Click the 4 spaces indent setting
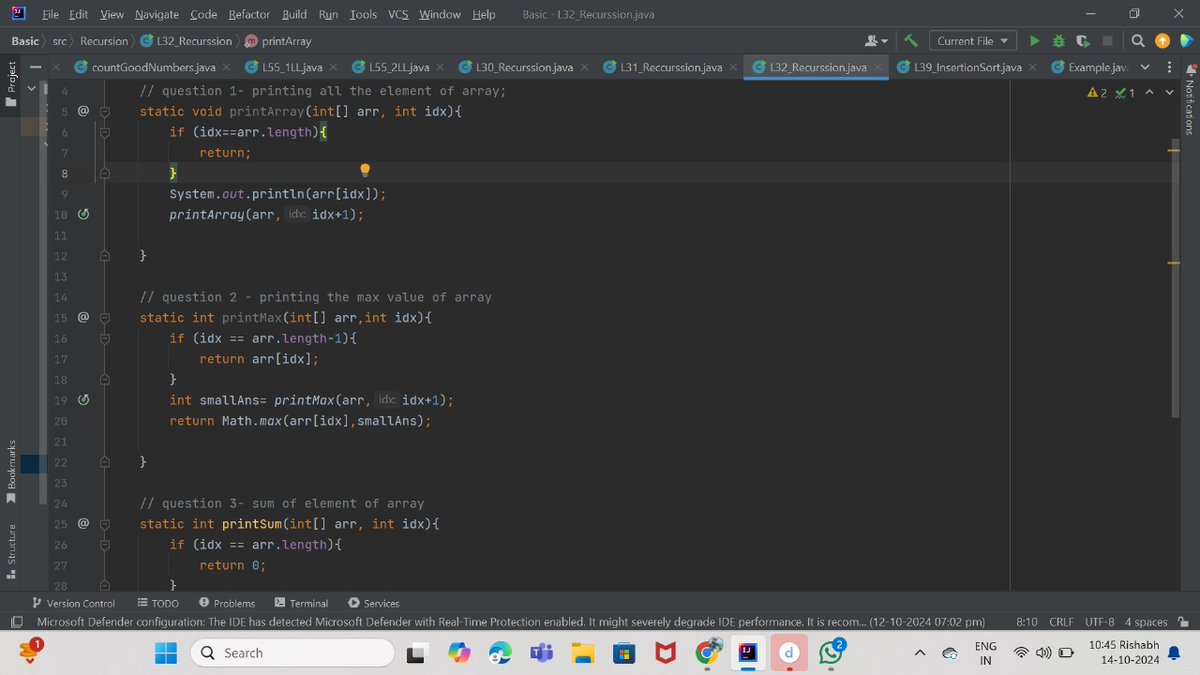 tap(1146, 622)
